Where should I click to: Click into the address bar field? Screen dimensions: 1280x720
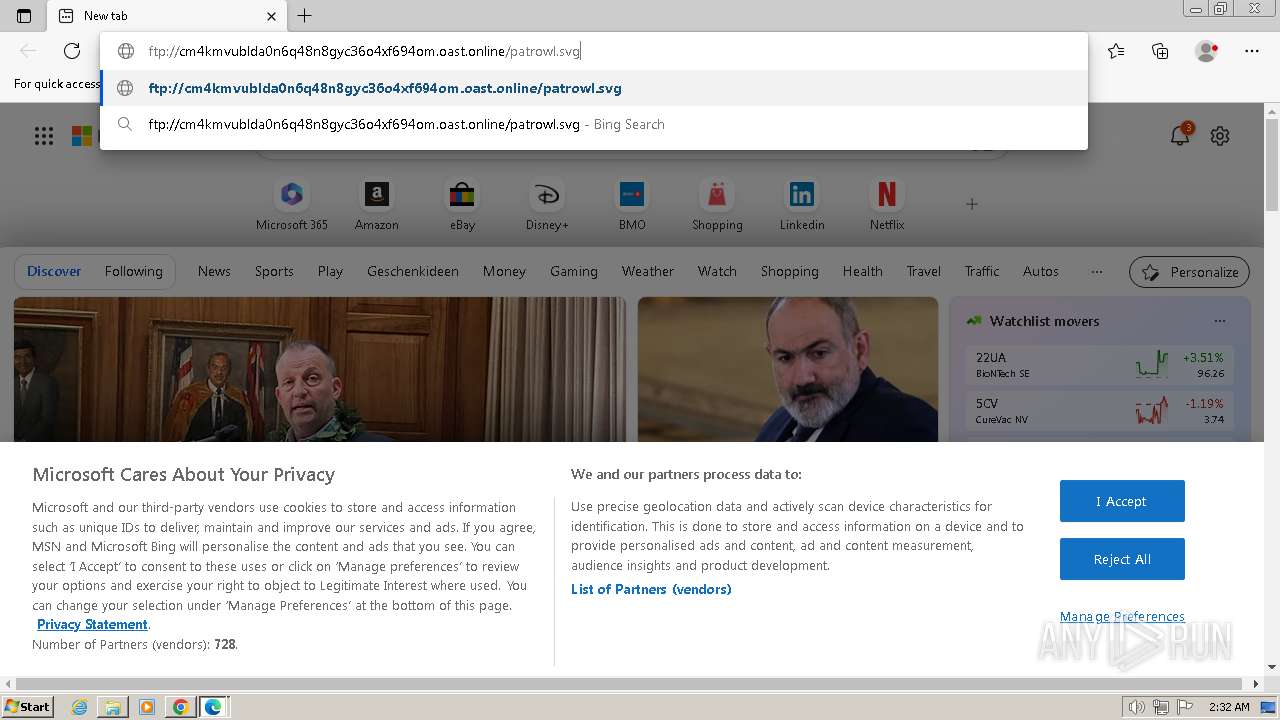pos(594,51)
